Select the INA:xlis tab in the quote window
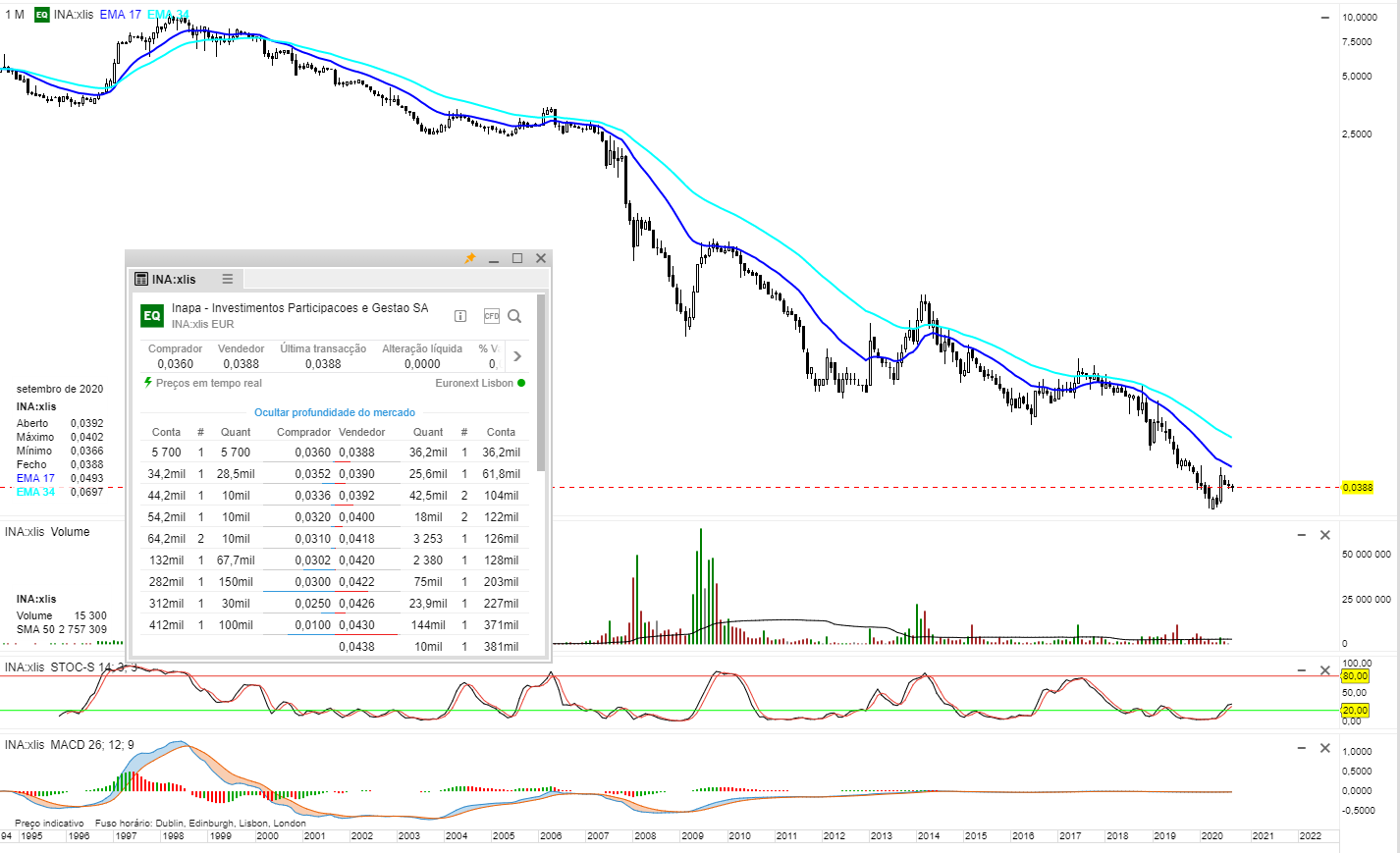The width and height of the screenshot is (1400, 853). tap(174, 280)
